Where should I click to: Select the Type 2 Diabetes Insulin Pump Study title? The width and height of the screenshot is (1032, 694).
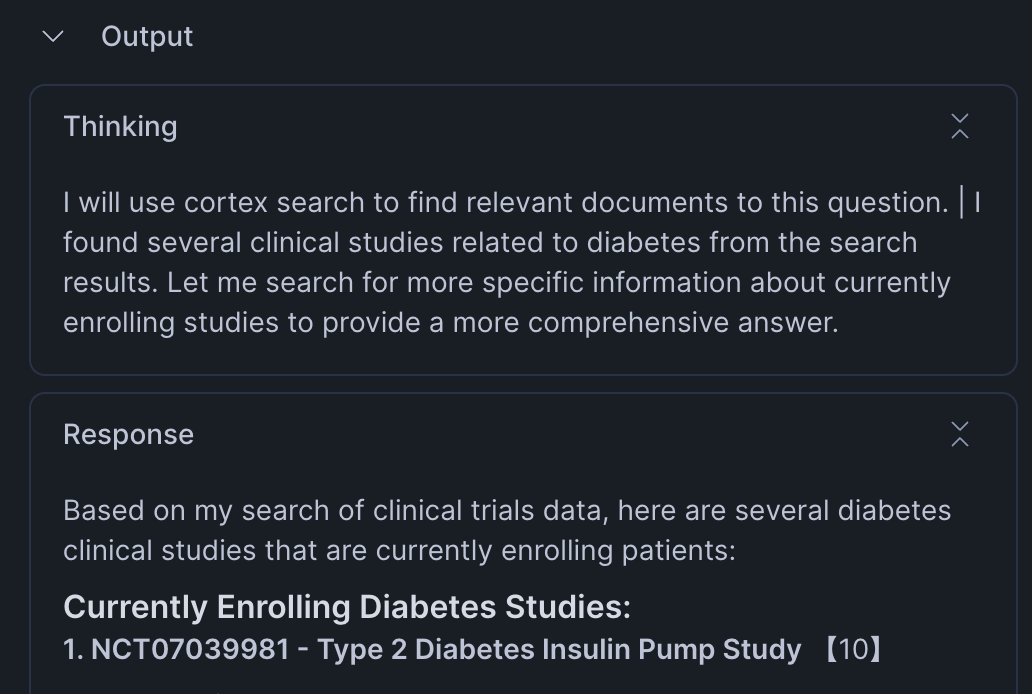click(559, 650)
